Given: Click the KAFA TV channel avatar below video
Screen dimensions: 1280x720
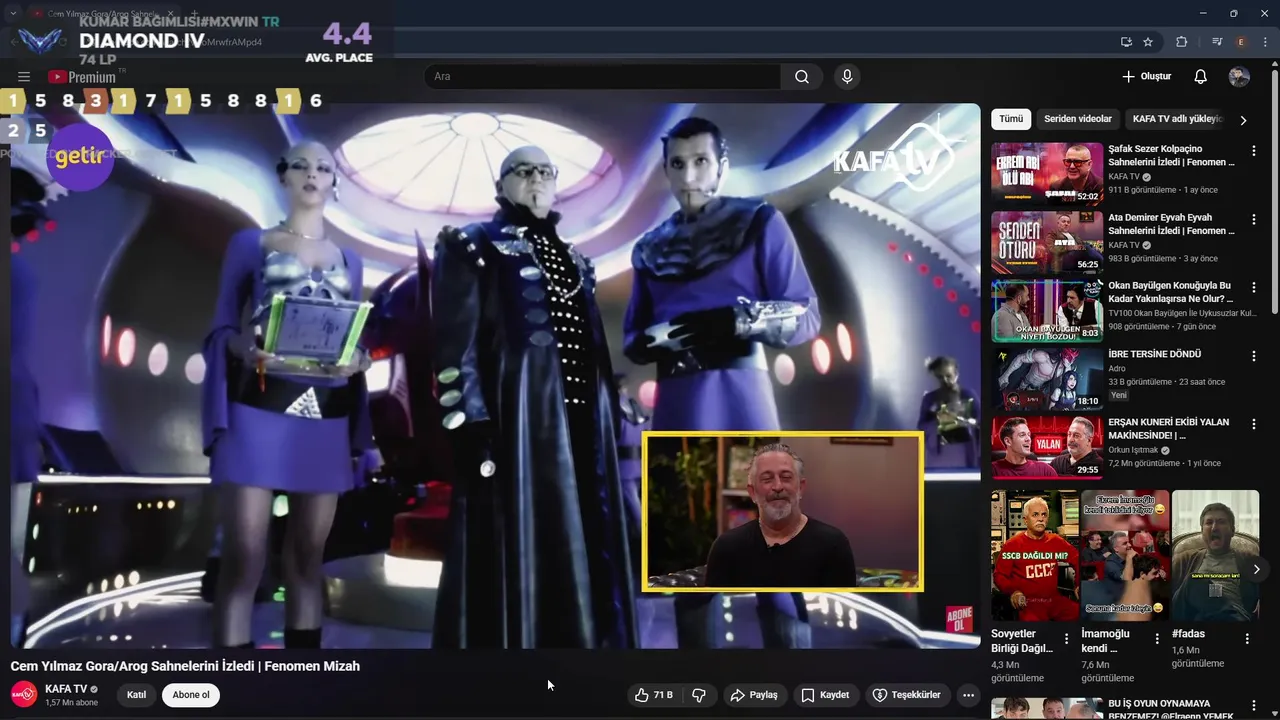Looking at the screenshot, I should pyautogui.click(x=24, y=694).
